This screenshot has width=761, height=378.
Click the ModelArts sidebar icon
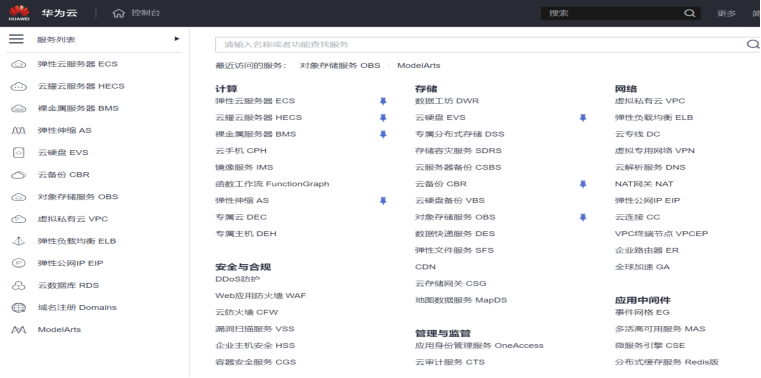(18, 329)
